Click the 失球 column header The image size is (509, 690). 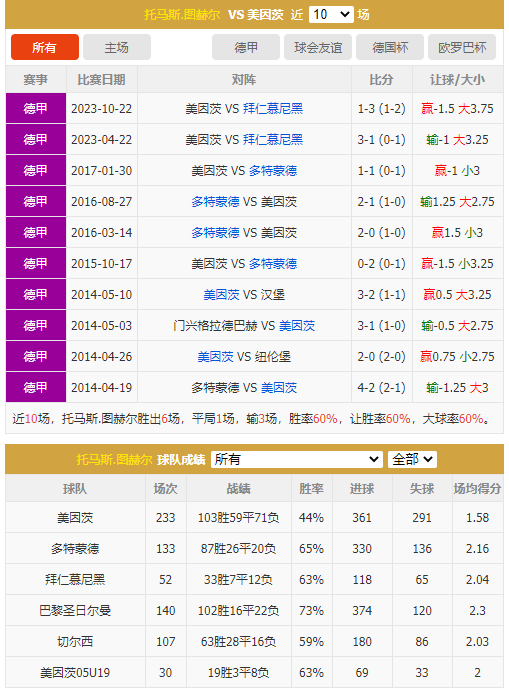[x=422, y=488]
